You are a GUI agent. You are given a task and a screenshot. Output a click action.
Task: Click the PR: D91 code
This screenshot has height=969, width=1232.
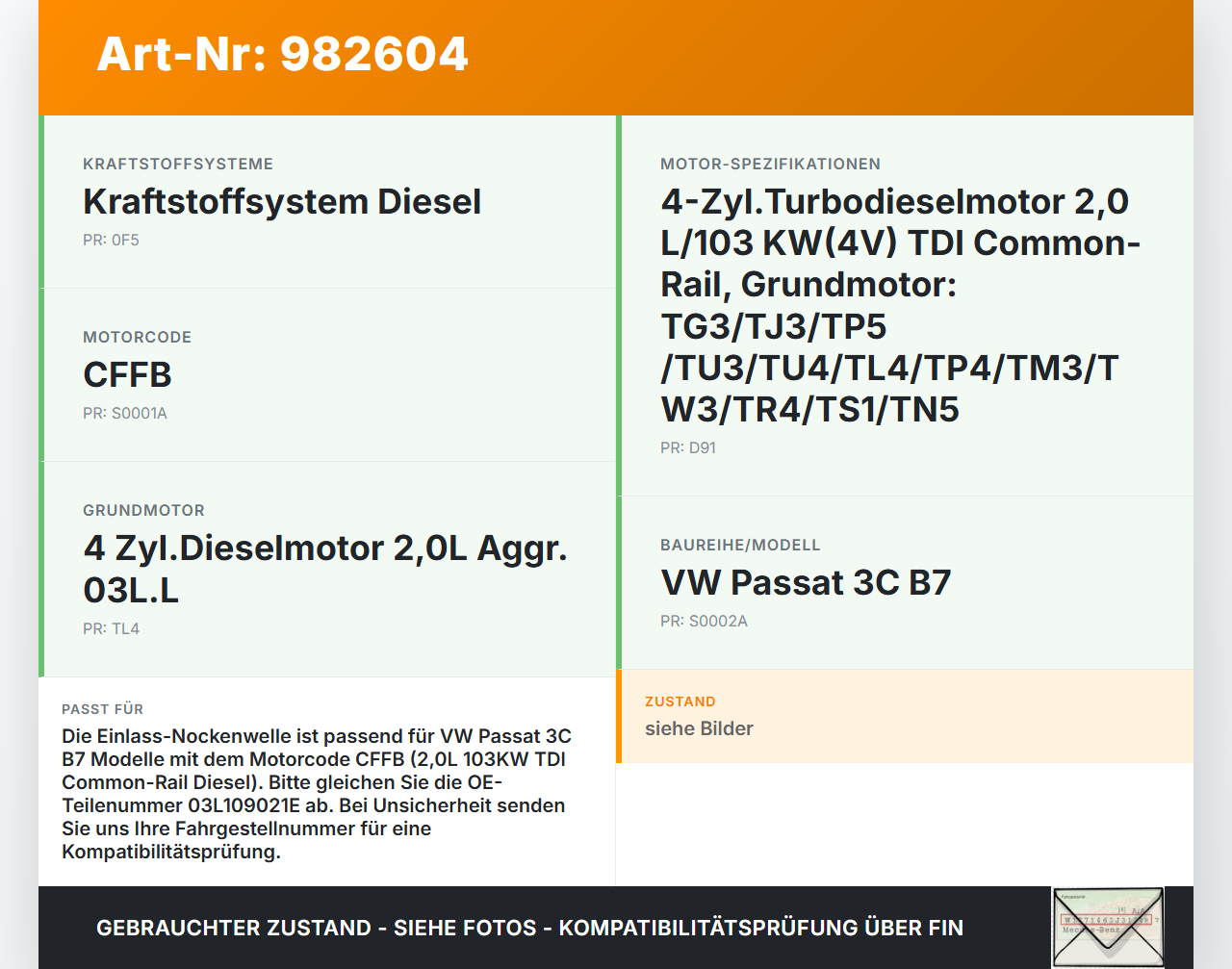(x=687, y=448)
